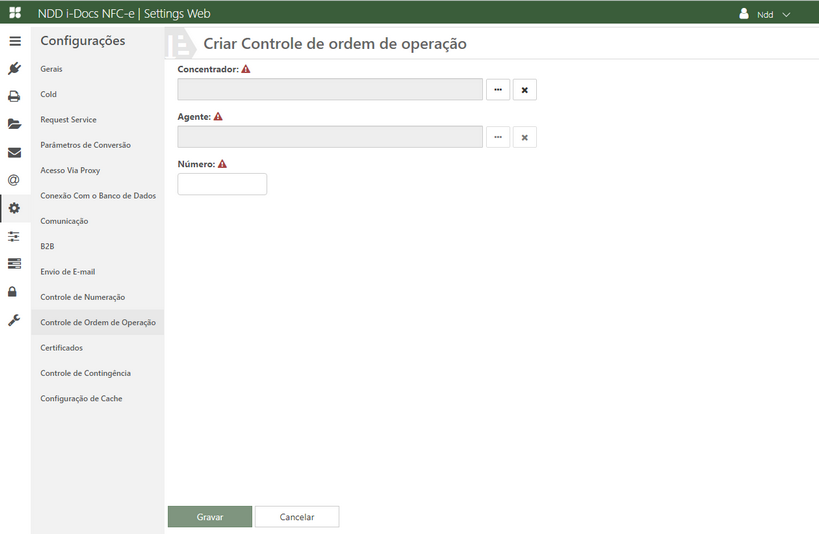Focus the Agente input field
This screenshot has height=534, width=819.
tap(330, 137)
